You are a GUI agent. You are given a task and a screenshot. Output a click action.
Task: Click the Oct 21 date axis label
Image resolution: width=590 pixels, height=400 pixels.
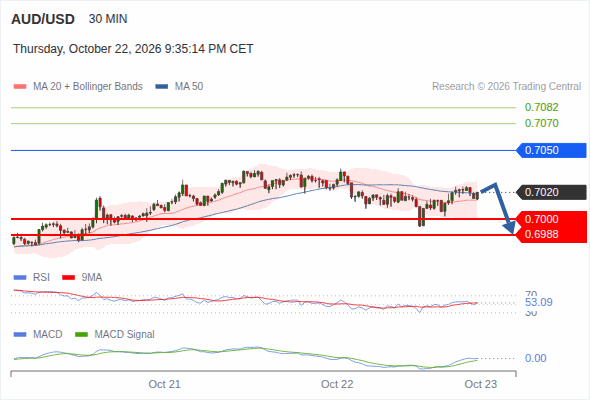pos(164,384)
